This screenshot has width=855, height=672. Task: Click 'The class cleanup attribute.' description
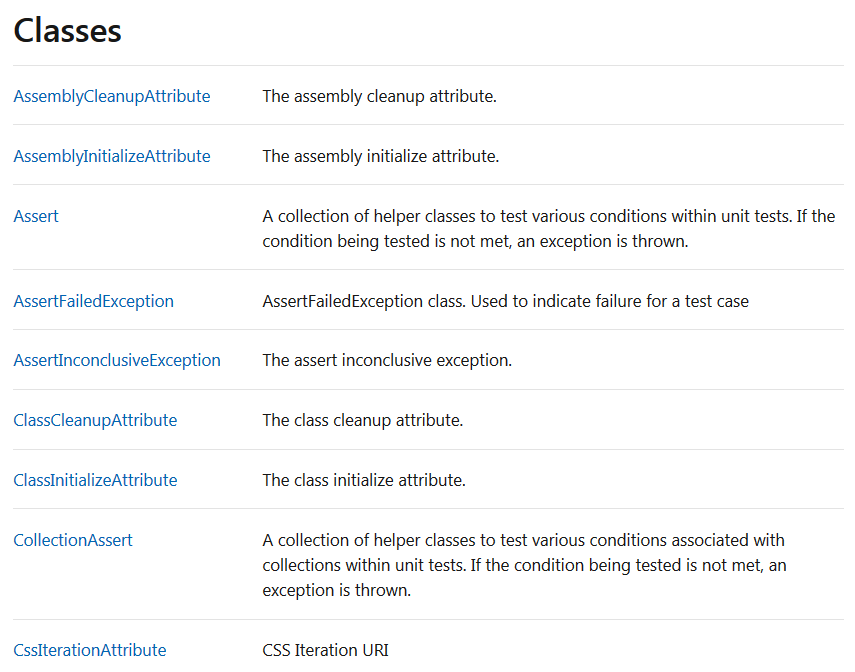pos(363,420)
